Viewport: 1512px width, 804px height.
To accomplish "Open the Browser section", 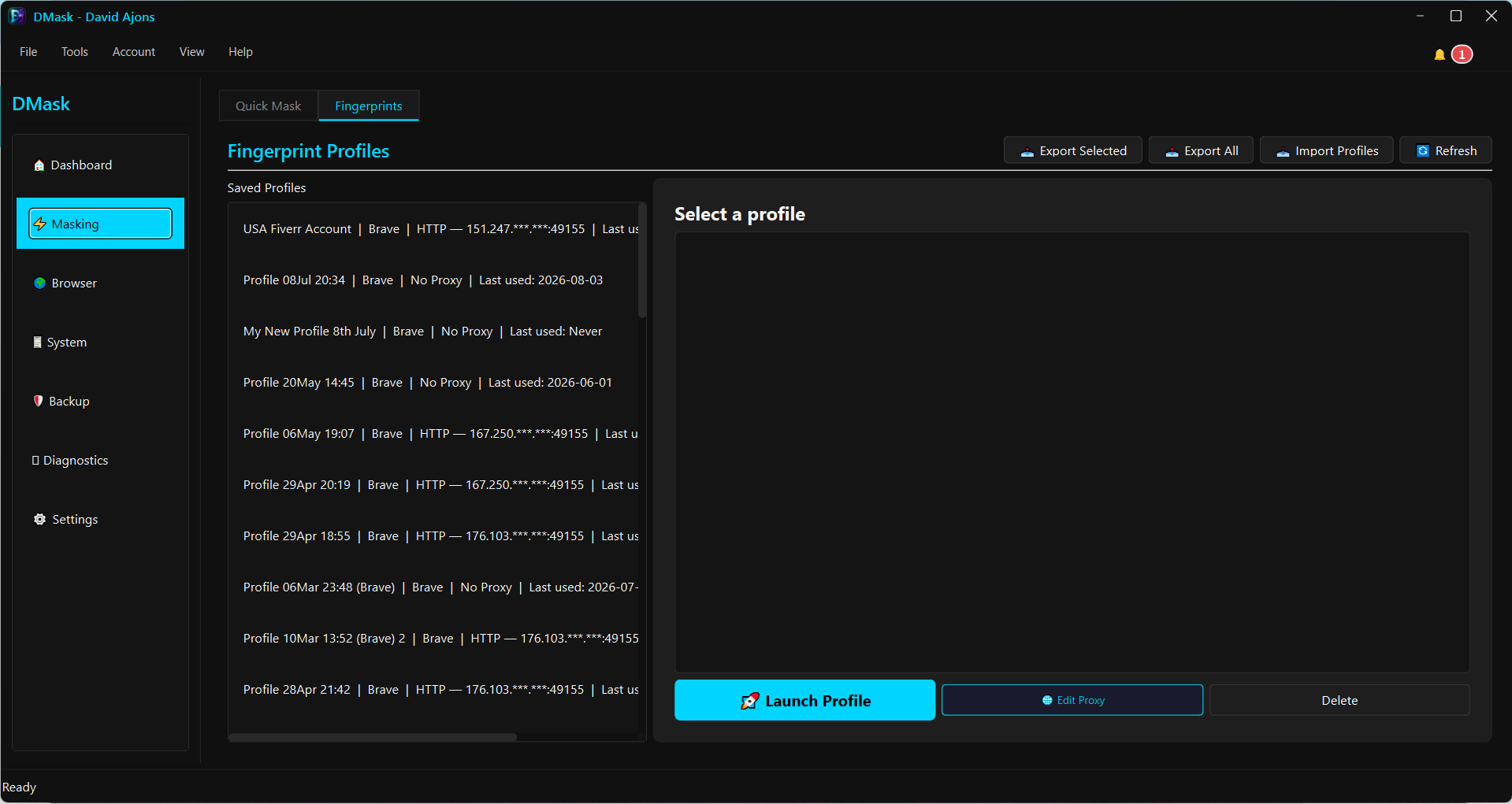I will tap(100, 283).
